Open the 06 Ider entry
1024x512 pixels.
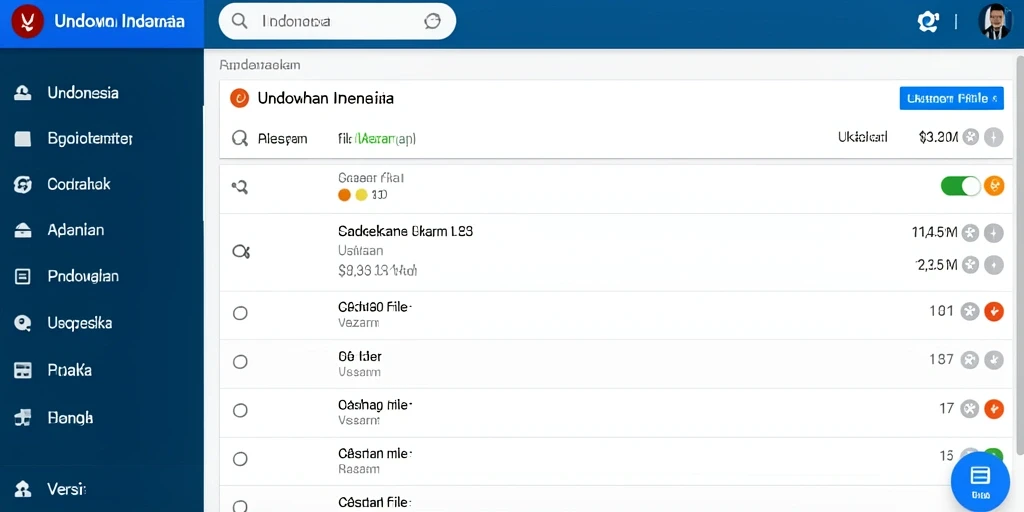click(360, 357)
